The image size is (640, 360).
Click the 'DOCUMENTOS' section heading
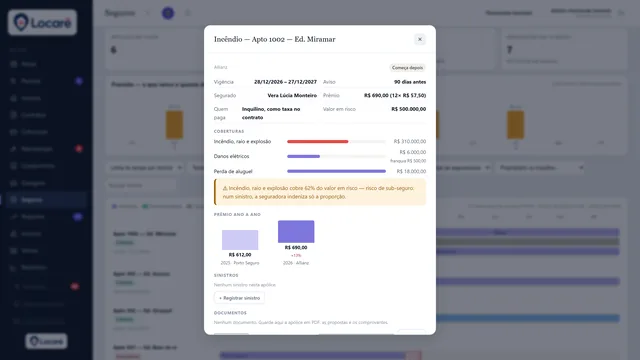[x=230, y=313]
